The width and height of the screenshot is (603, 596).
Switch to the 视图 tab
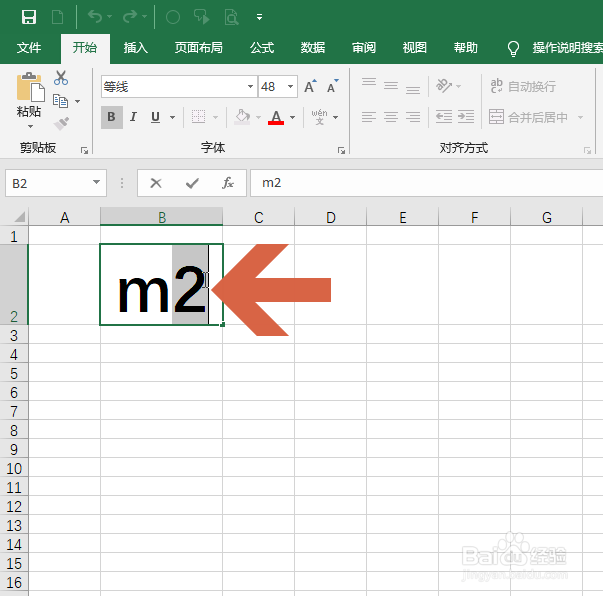415,48
